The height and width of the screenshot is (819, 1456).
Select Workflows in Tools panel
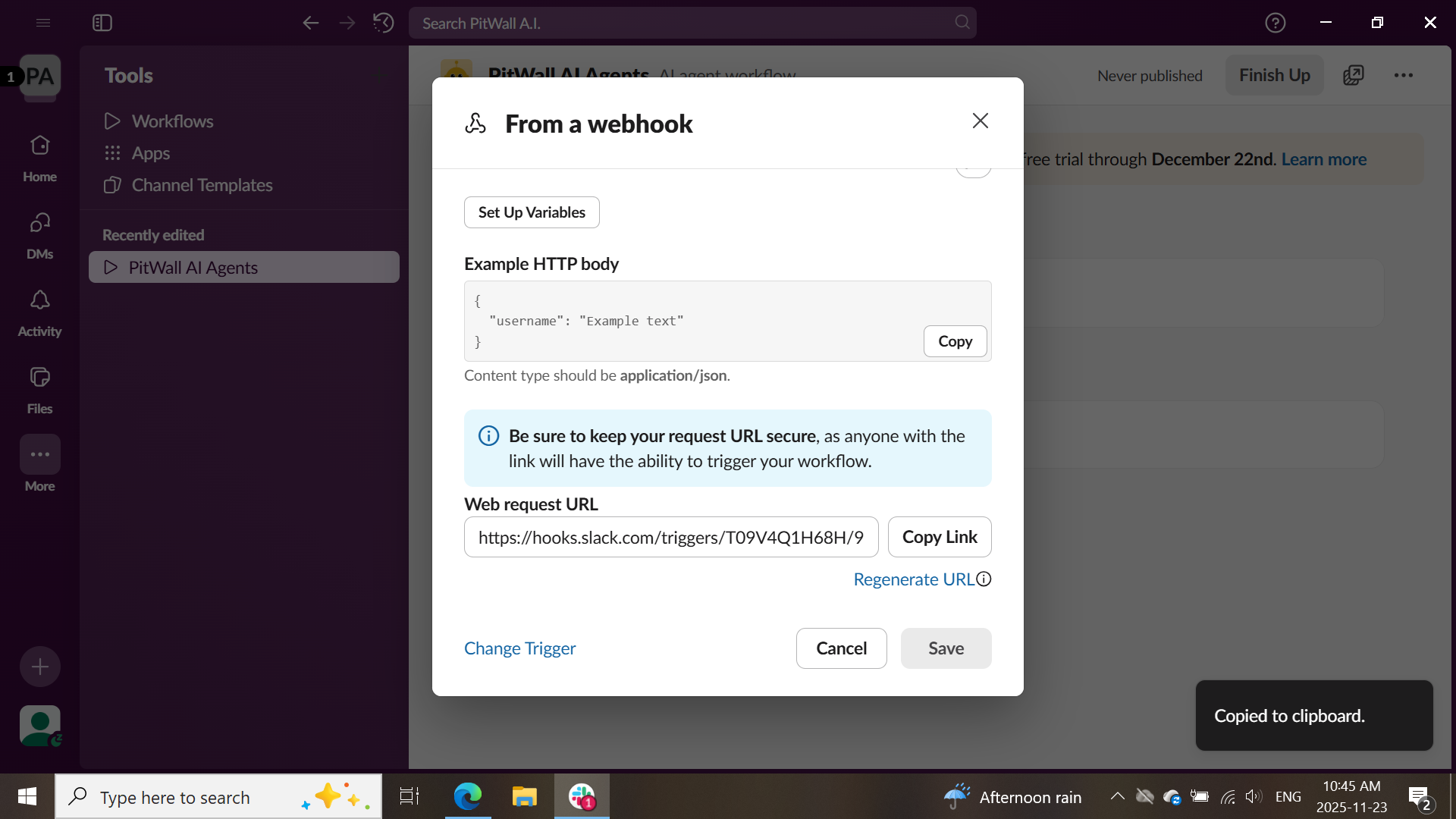[172, 121]
